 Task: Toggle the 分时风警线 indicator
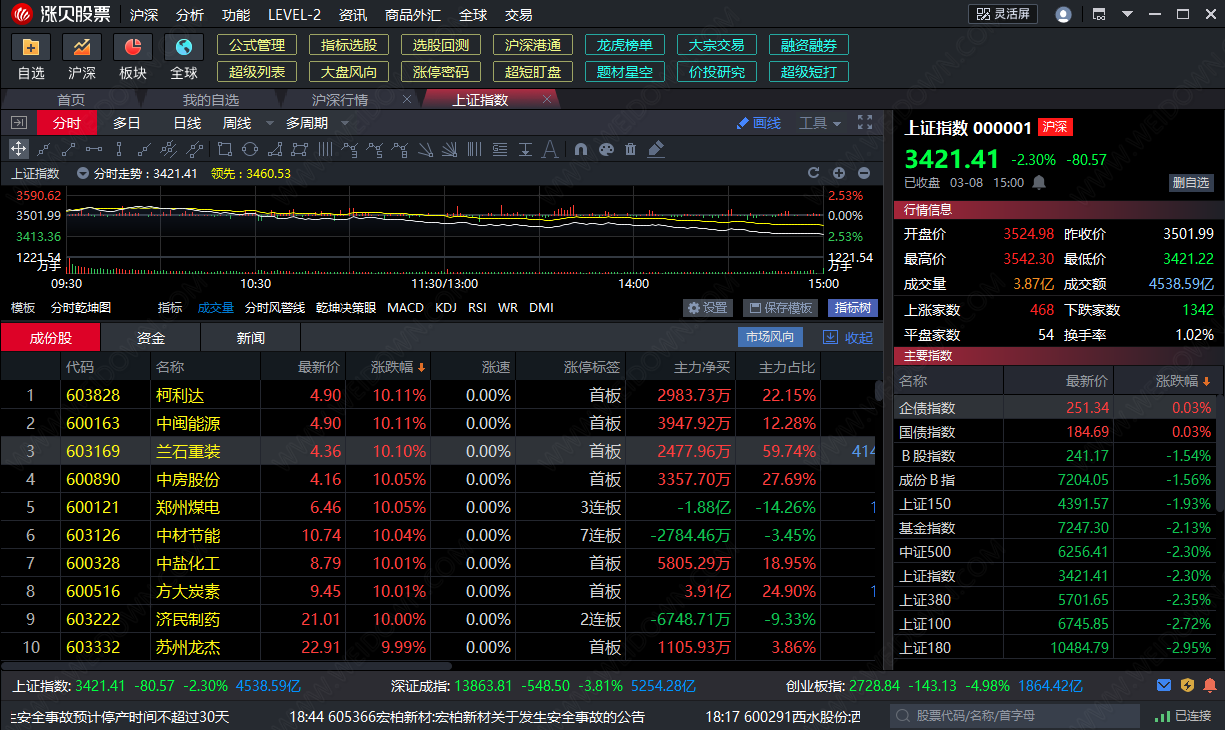coord(275,308)
